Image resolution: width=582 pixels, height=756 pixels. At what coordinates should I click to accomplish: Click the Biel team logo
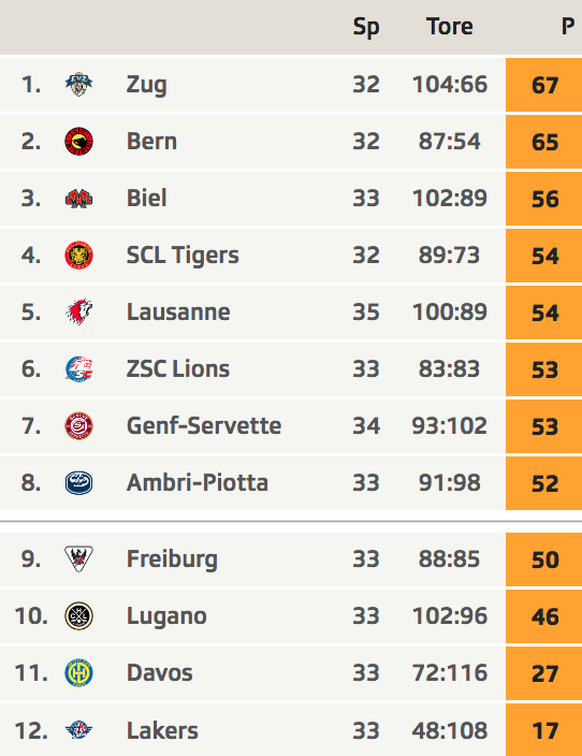coord(79,199)
